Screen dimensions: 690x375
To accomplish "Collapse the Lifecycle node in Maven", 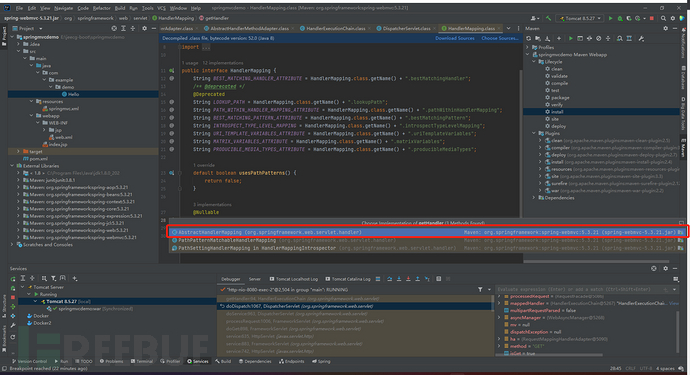I will pos(534,62).
